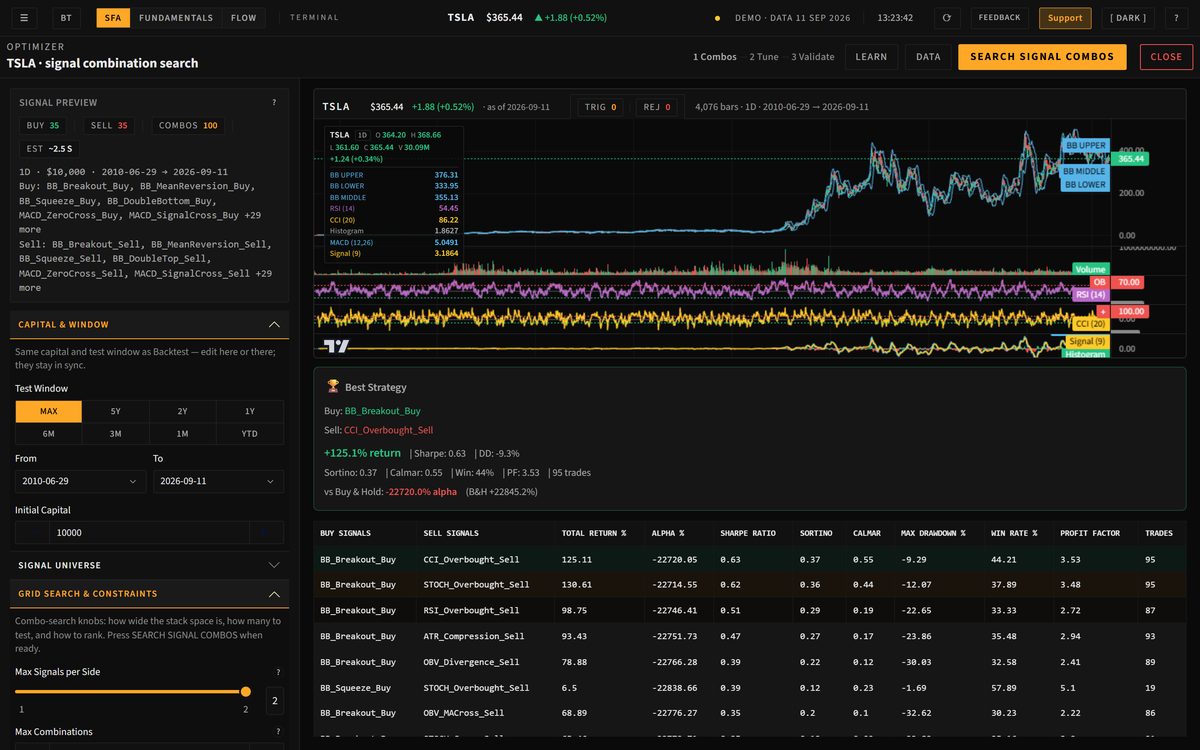
Task: Click the trophy icon beside Best Strategy
Action: click(x=333, y=387)
